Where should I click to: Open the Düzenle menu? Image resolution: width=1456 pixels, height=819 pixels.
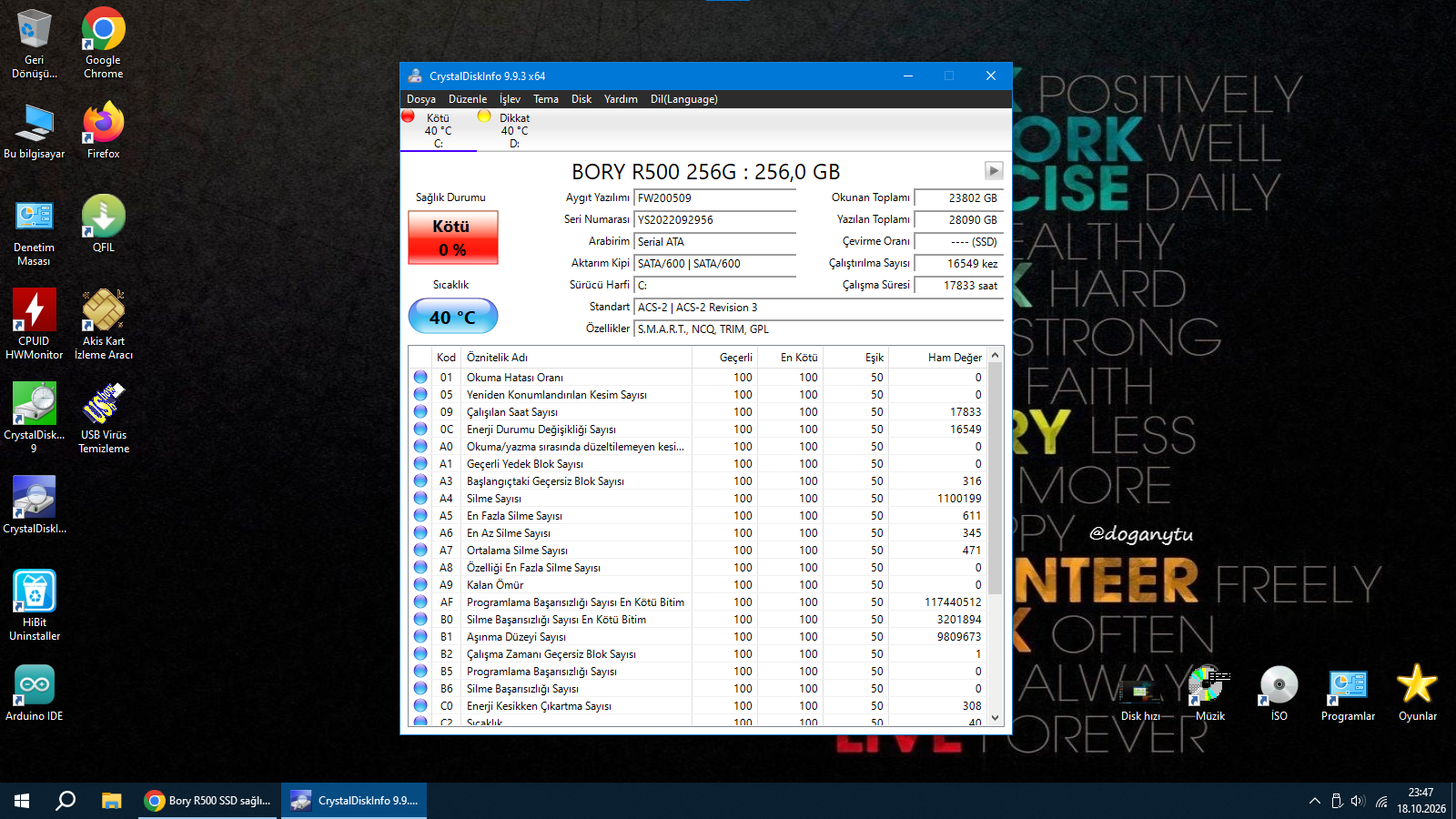click(467, 99)
